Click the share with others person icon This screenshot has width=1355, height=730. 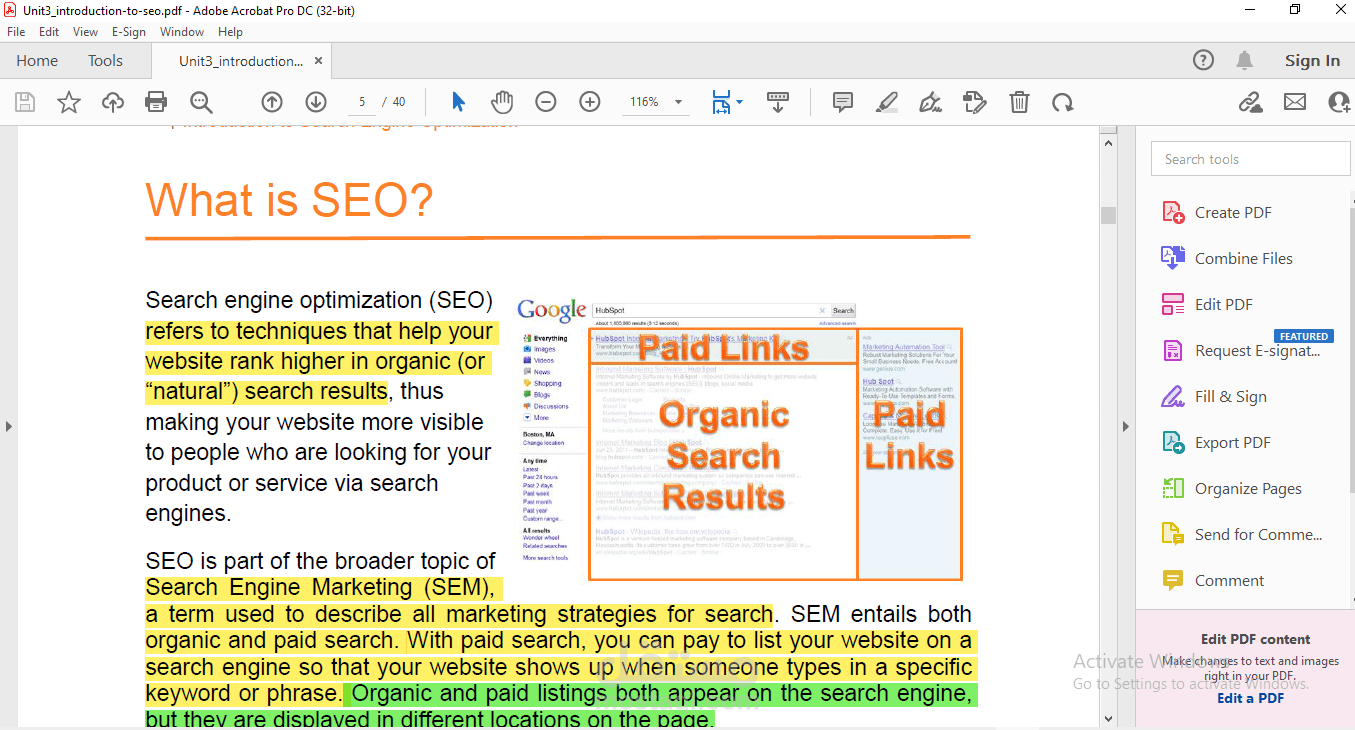[x=1340, y=102]
